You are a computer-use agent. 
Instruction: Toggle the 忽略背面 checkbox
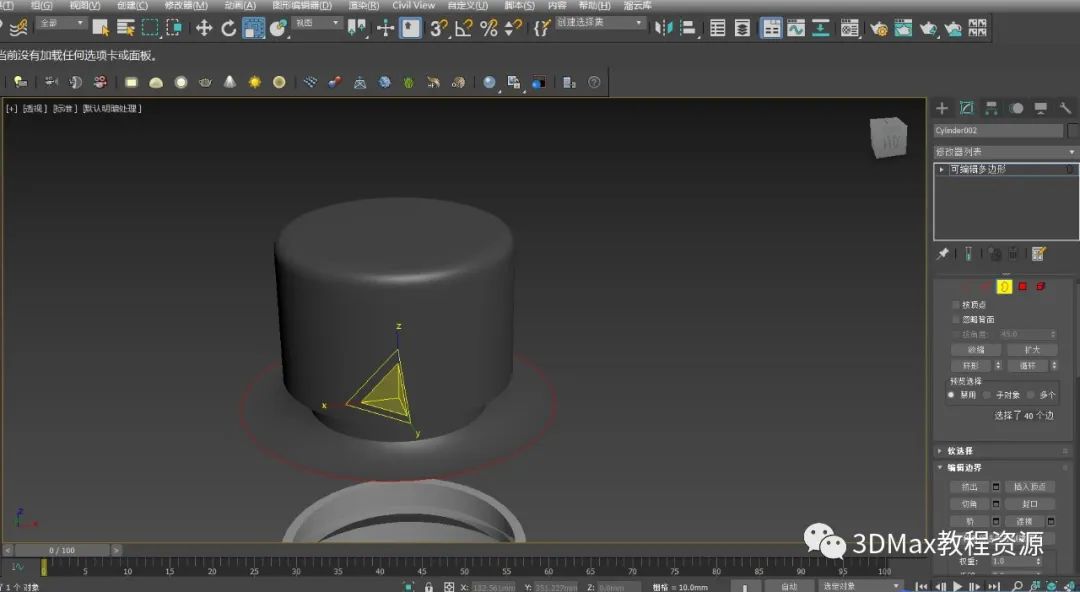coord(956,319)
